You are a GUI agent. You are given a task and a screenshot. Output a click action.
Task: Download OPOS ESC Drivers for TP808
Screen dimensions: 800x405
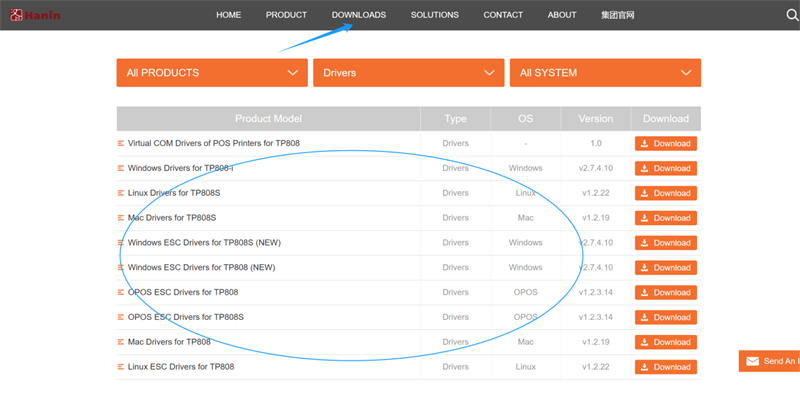coord(666,293)
